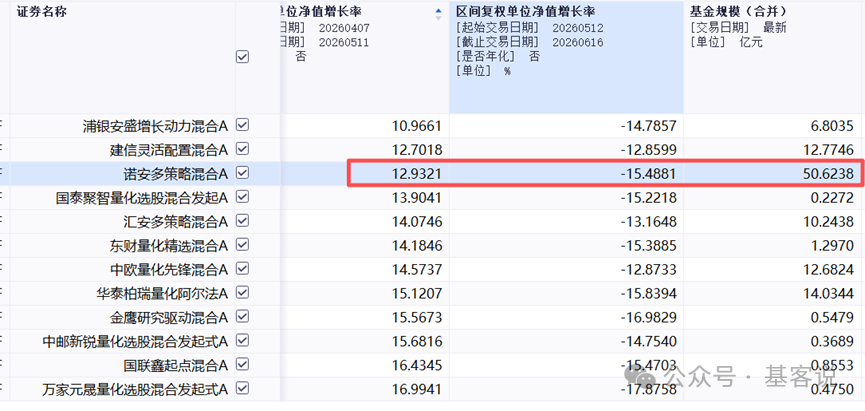Click fund name 万家元晟量化选股混合发起式A
The height and width of the screenshot is (411, 865).
(x=135, y=390)
